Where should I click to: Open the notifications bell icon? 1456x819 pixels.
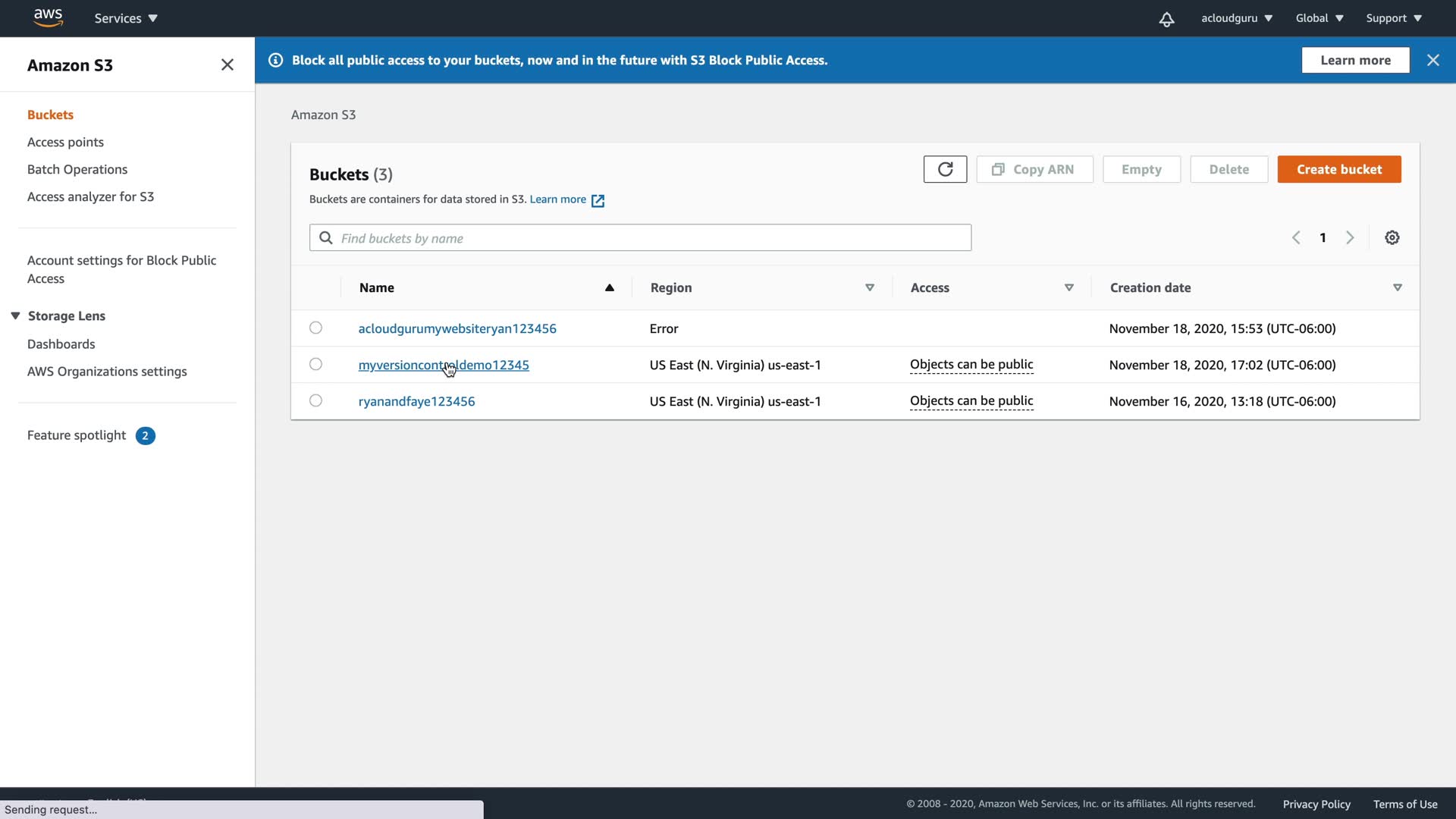click(x=1166, y=19)
